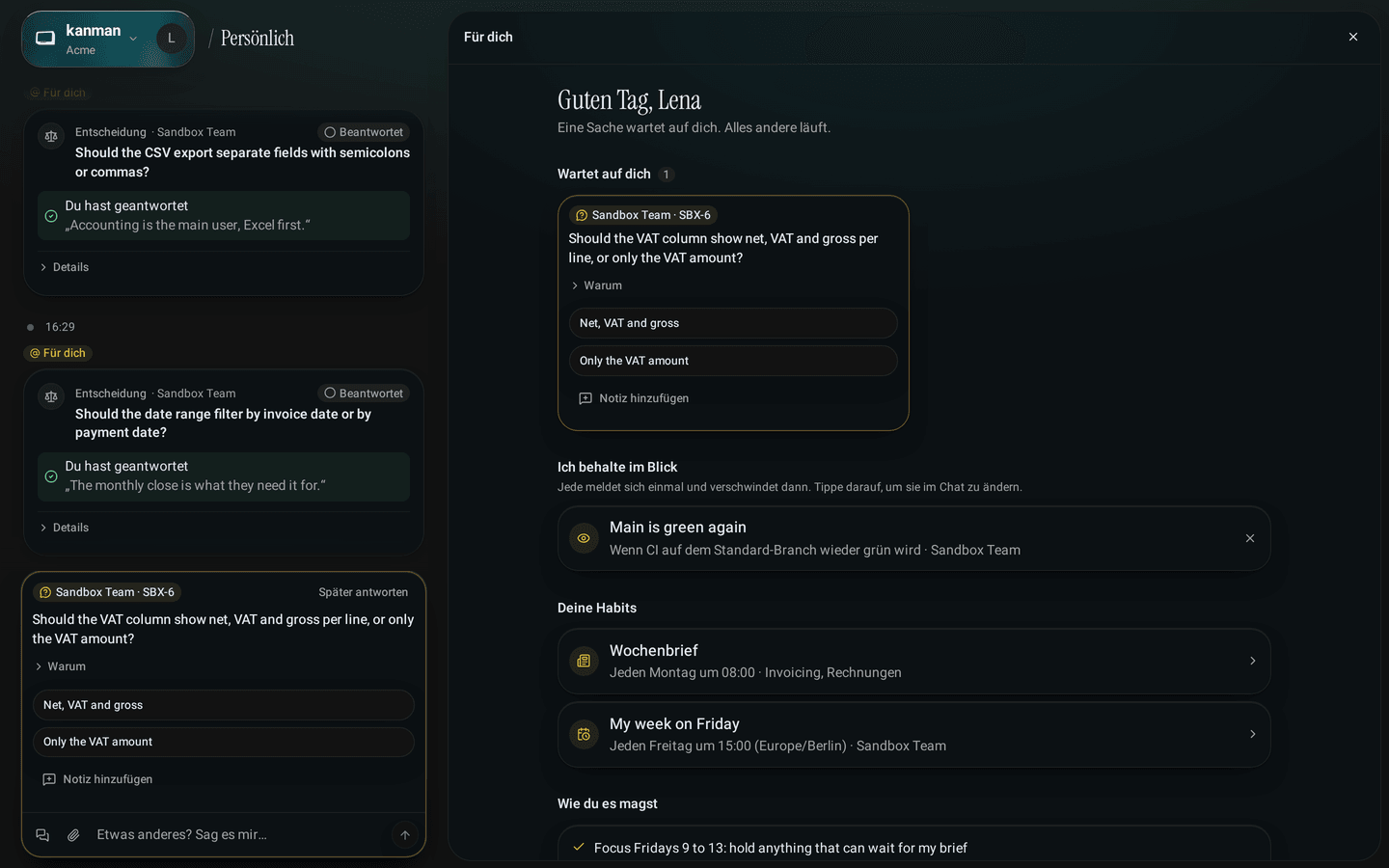The width and height of the screenshot is (1389, 868).
Task: Click the check icon beside 'The monthly close' answer
Action: (x=51, y=476)
